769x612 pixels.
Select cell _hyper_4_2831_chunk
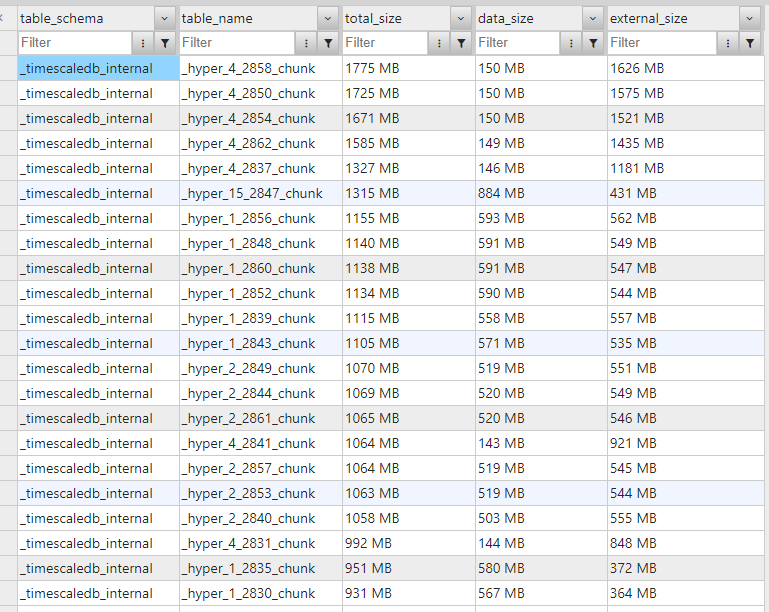click(261, 543)
